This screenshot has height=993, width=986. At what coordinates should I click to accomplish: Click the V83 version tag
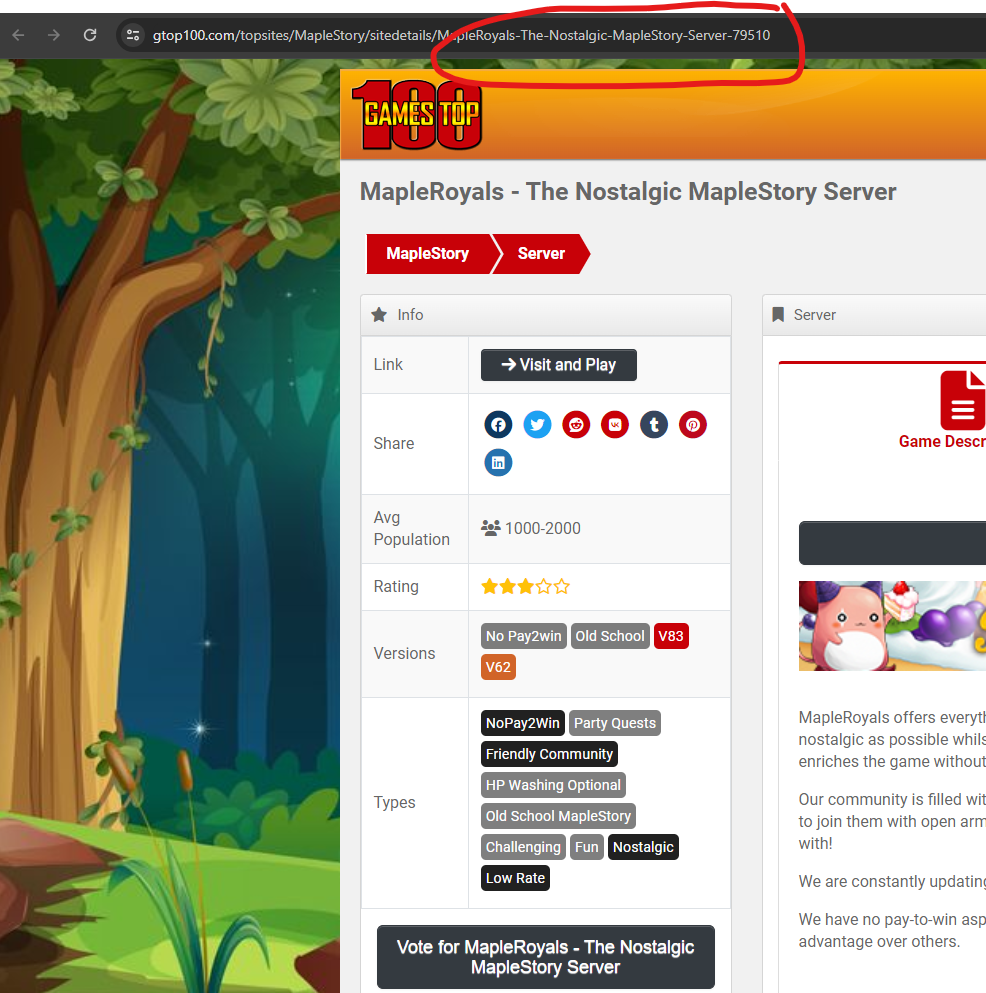[671, 637]
